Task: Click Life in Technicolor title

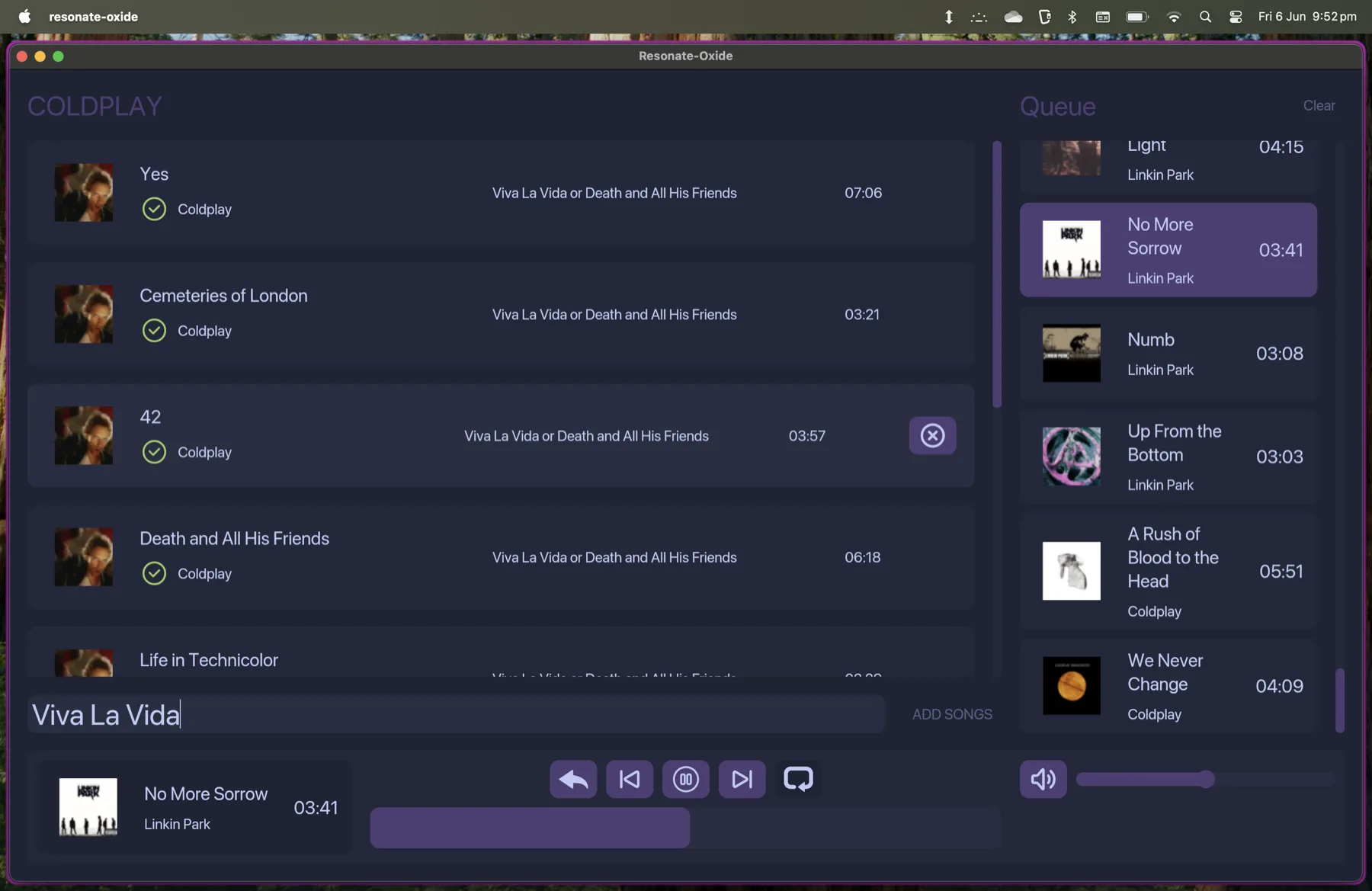Action: point(209,660)
